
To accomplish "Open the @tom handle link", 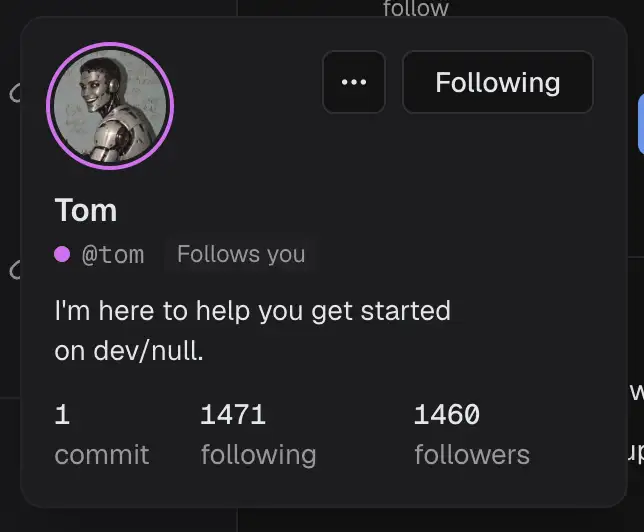I will (113, 254).
